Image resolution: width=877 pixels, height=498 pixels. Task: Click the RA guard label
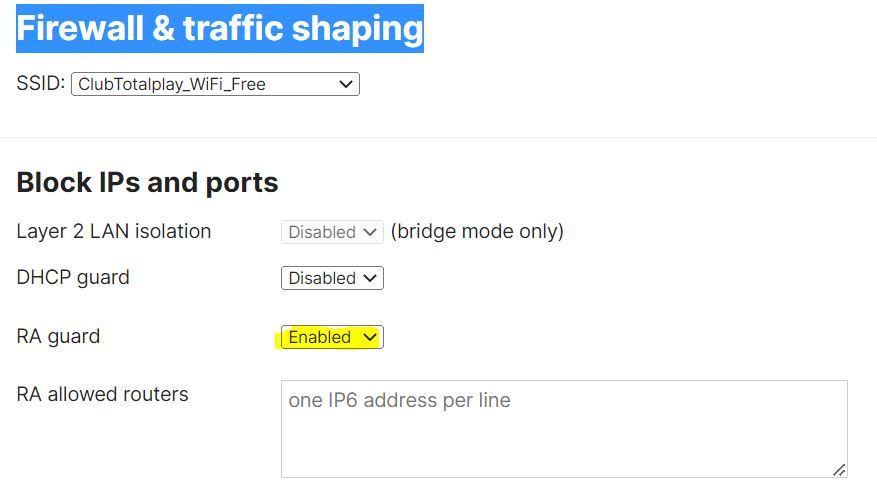[x=58, y=336]
